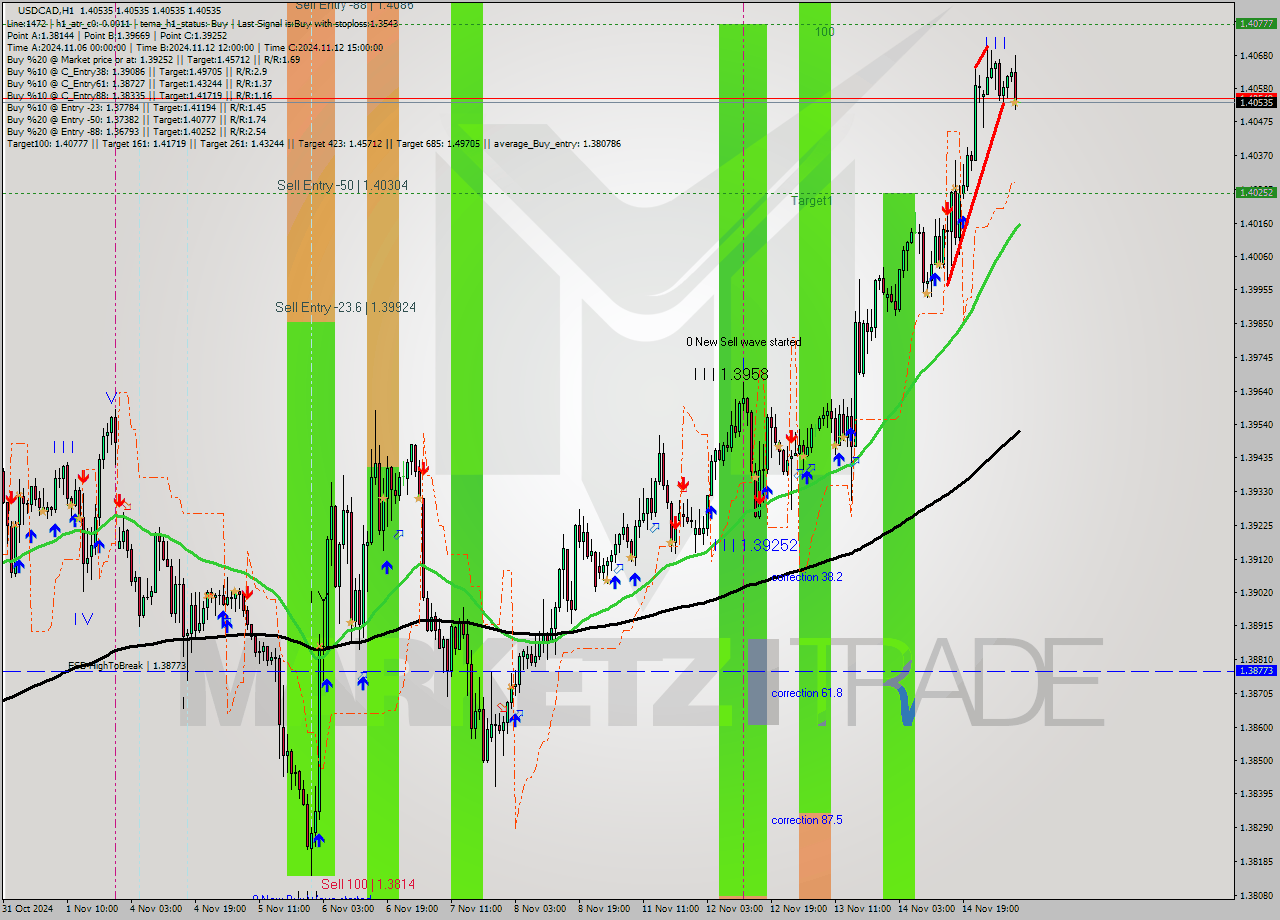Click the '7 Nov 11:00' time label
Viewport: 1280px width, 920px height.
point(476,909)
